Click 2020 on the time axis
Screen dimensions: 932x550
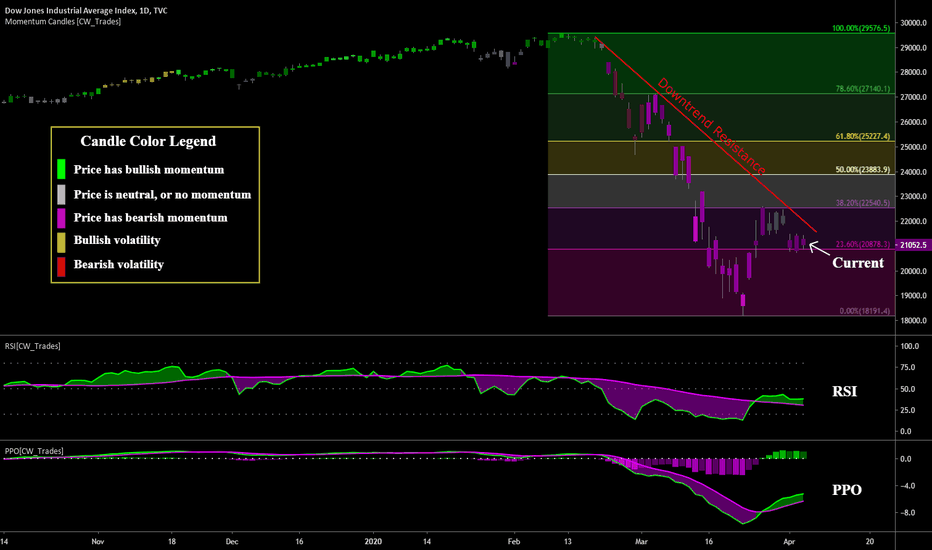373,542
